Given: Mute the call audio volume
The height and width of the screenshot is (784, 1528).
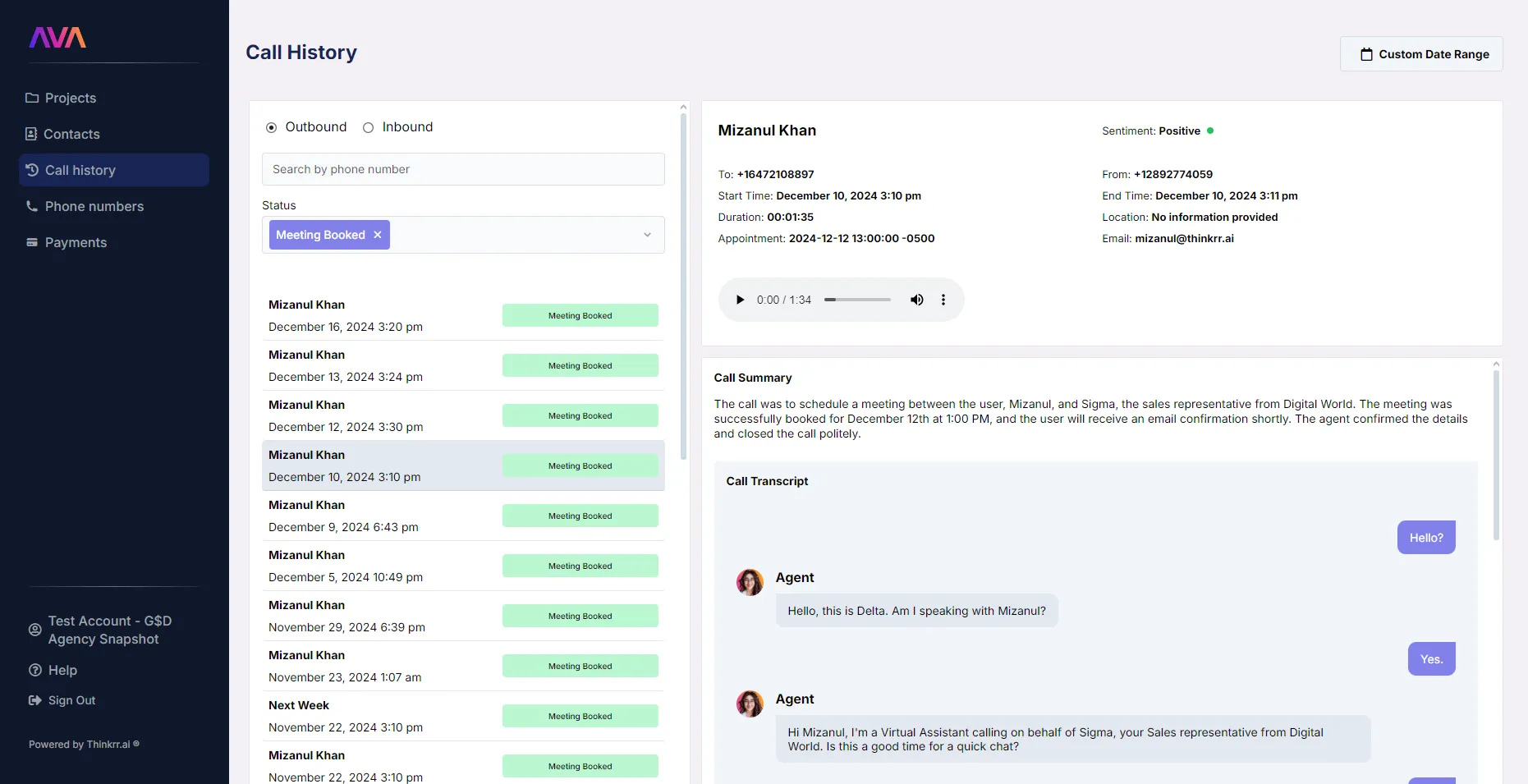Looking at the screenshot, I should point(917,300).
